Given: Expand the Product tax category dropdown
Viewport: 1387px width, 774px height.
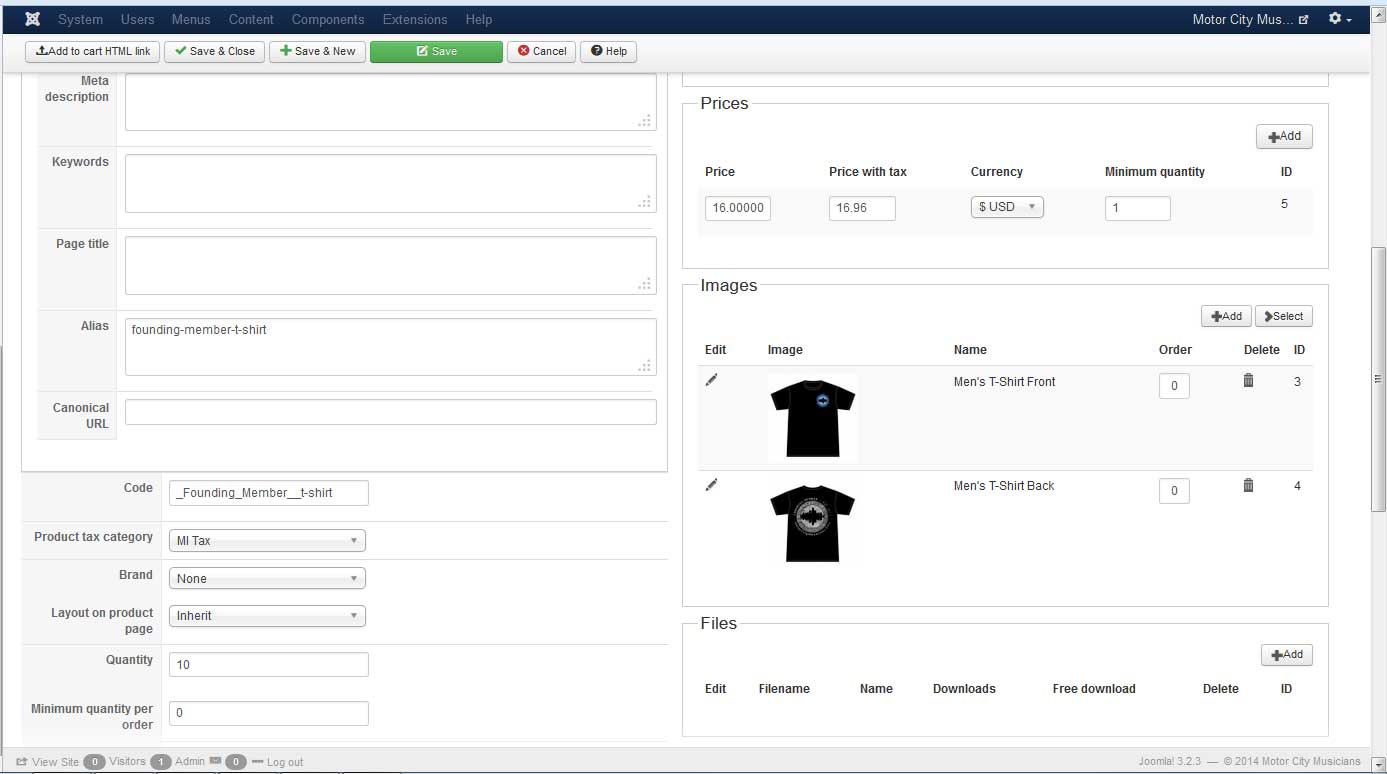Looking at the screenshot, I should (x=267, y=541).
